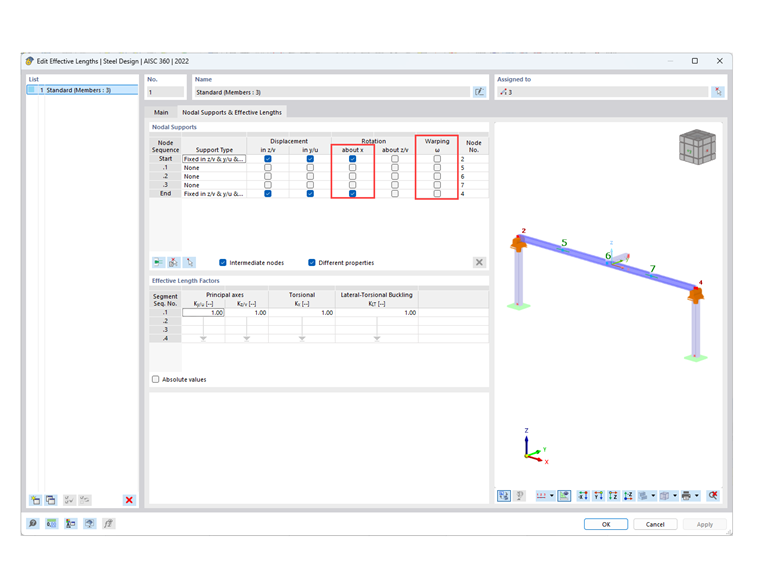This screenshot has height=570, width=760.
Task: Toggle Different properties checkbox
Action: pyautogui.click(x=312, y=262)
